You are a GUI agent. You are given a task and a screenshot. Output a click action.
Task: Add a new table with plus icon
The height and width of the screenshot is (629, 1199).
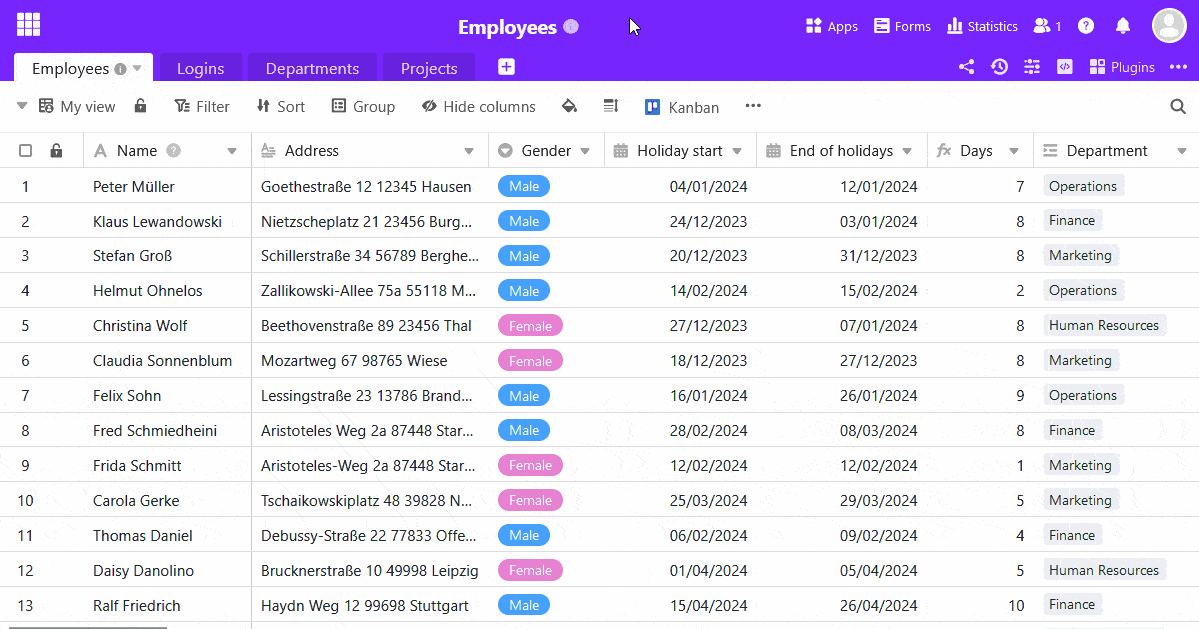tap(506, 67)
